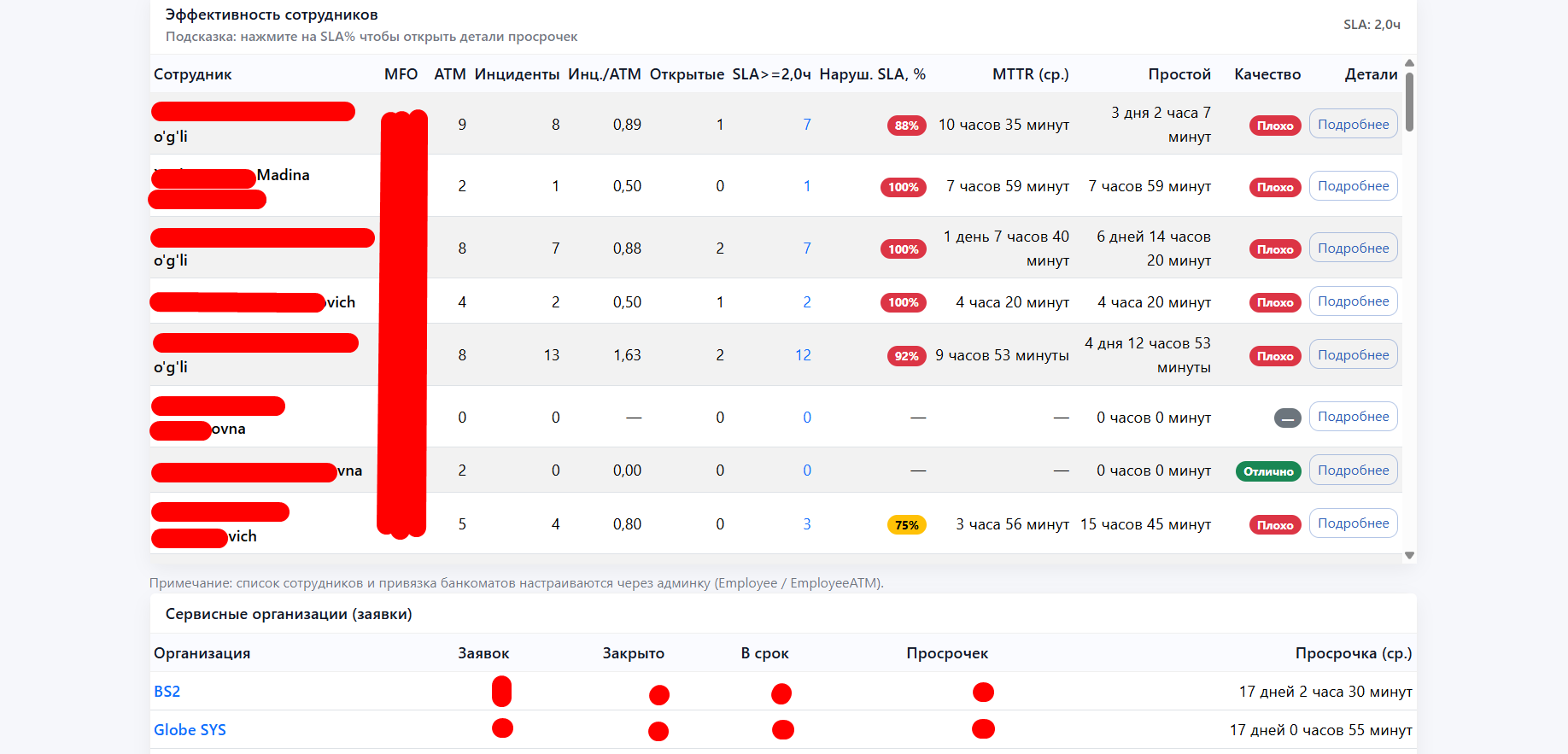Open Подробнее for the Отлично quality row

(1353, 471)
